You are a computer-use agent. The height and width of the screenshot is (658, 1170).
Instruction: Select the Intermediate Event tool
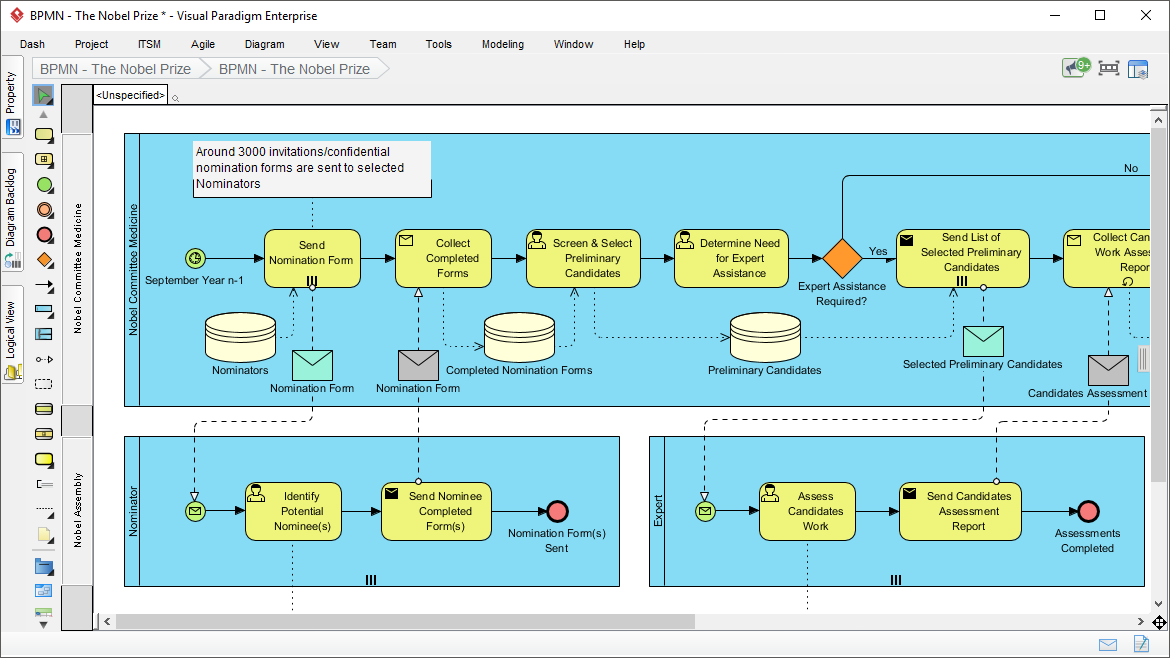(43, 210)
